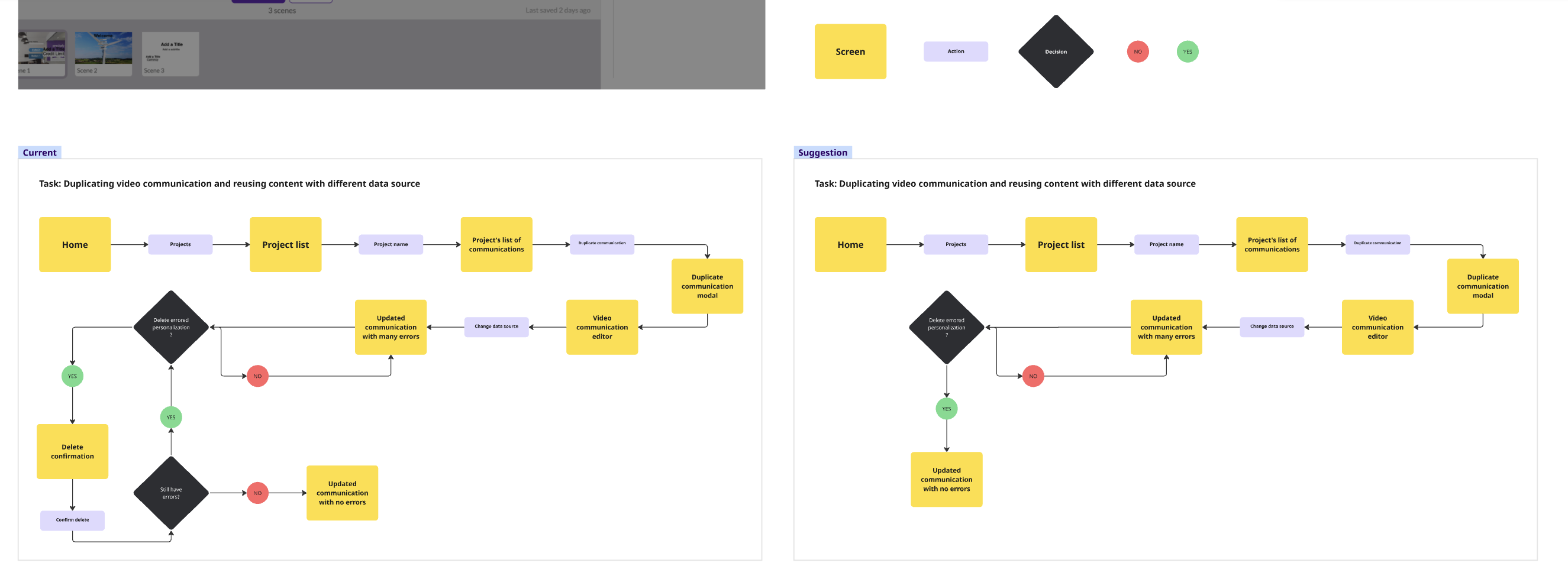Select the black Decision diamond legend shape

(1056, 51)
